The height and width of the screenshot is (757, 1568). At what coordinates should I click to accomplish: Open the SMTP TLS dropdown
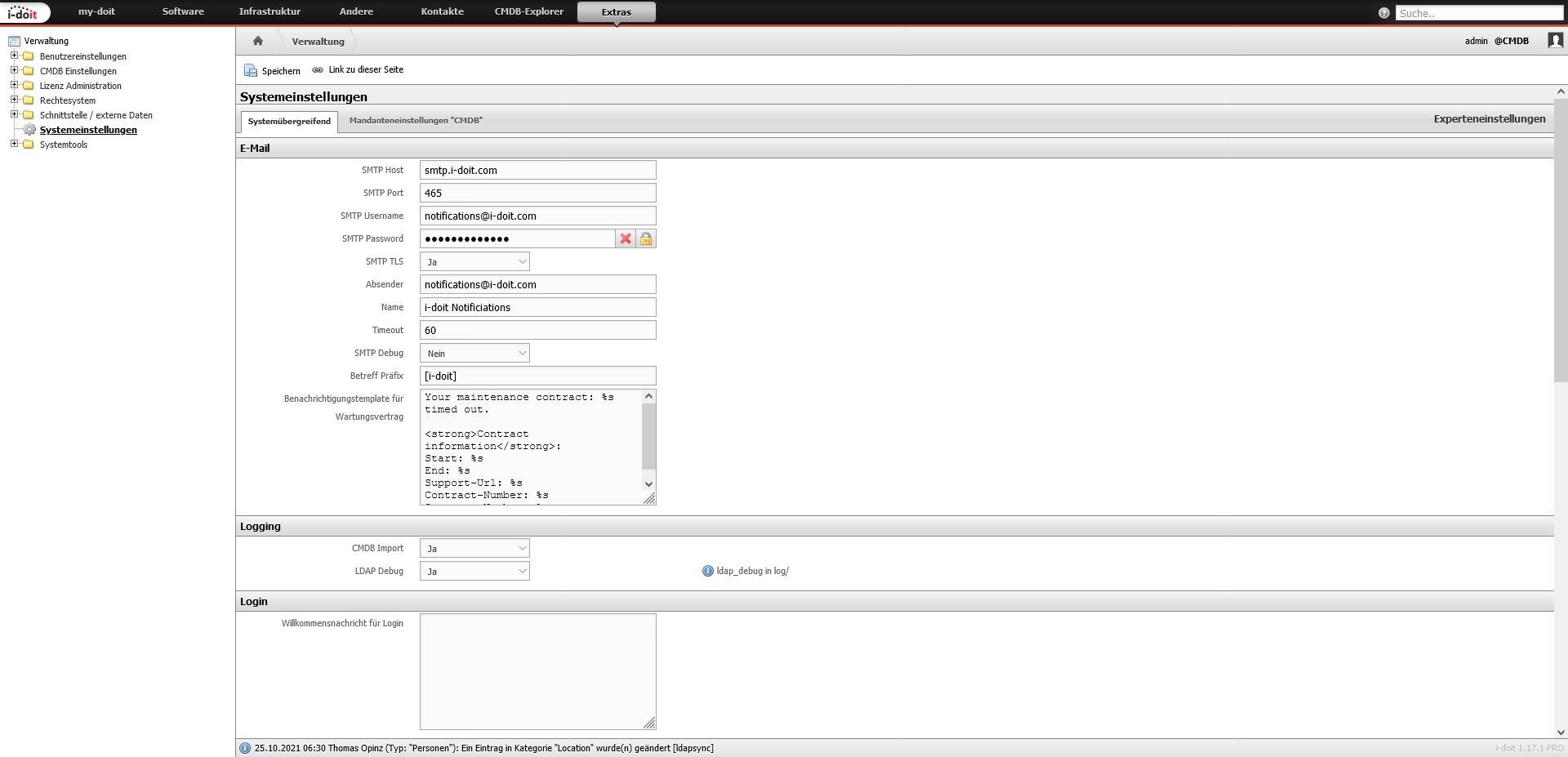click(474, 261)
